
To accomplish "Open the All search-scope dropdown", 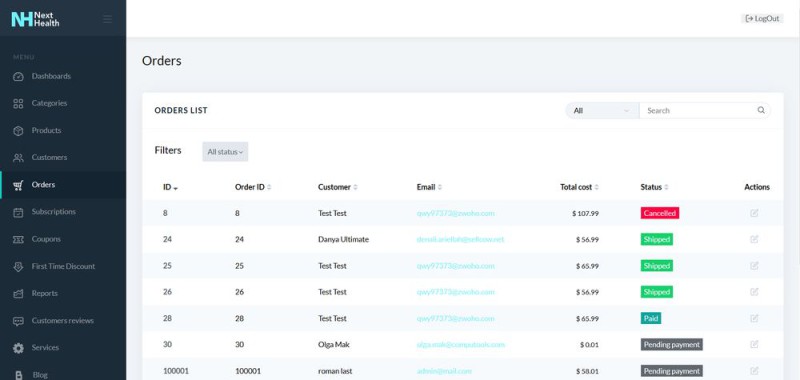I will 602,111.
